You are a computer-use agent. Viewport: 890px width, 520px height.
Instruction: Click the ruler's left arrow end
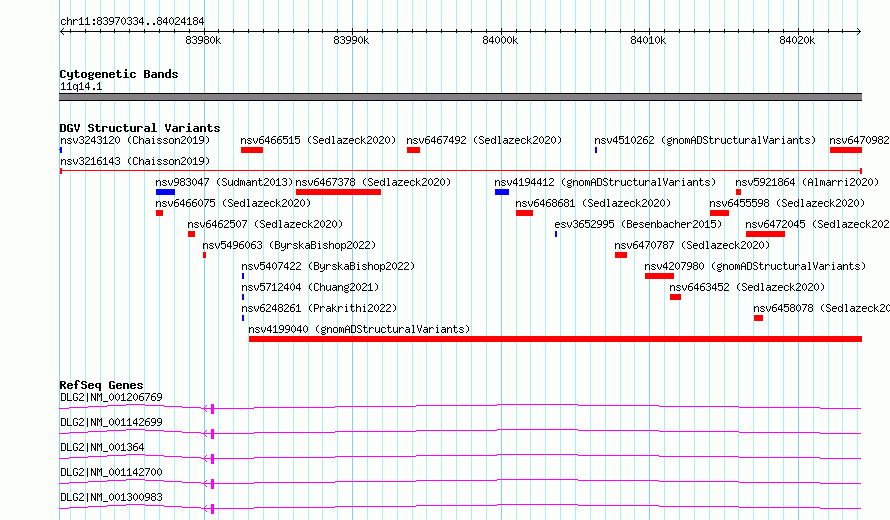tap(62, 32)
